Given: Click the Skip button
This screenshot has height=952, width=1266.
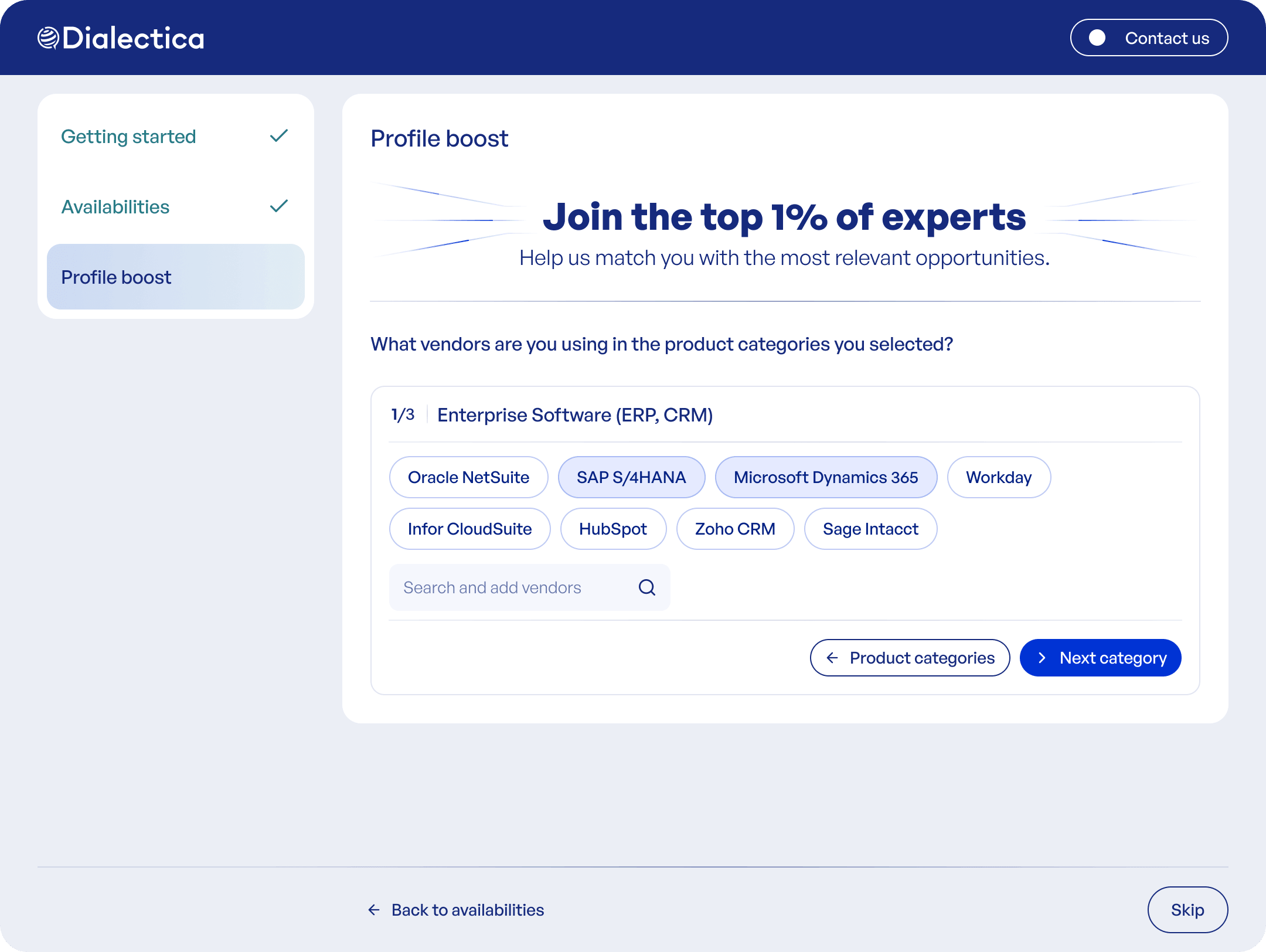Looking at the screenshot, I should [1188, 910].
